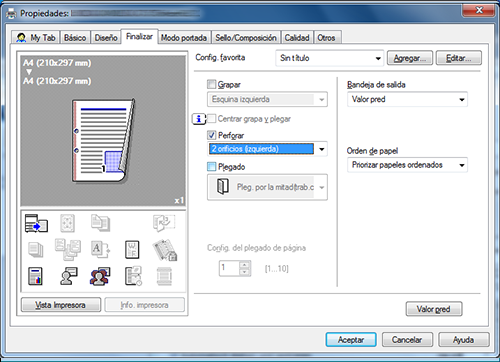Image resolution: width=500 pixels, height=362 pixels.
Task: Click the page icon with color bar chart
Action: click(35, 276)
